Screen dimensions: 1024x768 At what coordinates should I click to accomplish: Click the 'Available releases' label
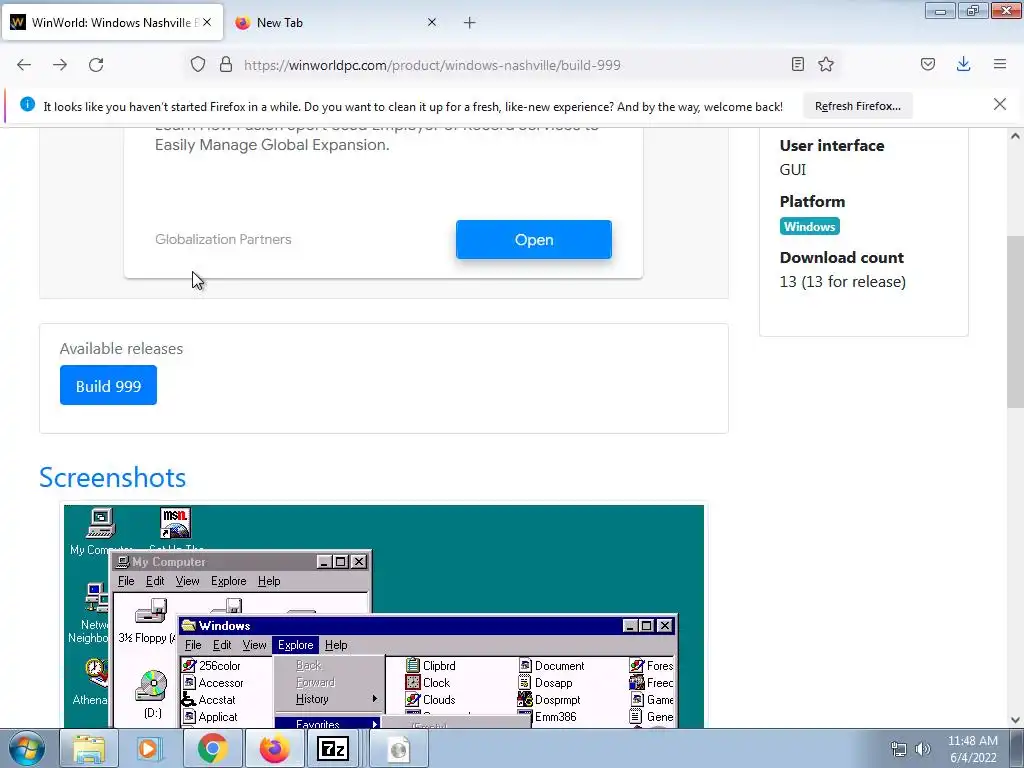click(x=121, y=349)
